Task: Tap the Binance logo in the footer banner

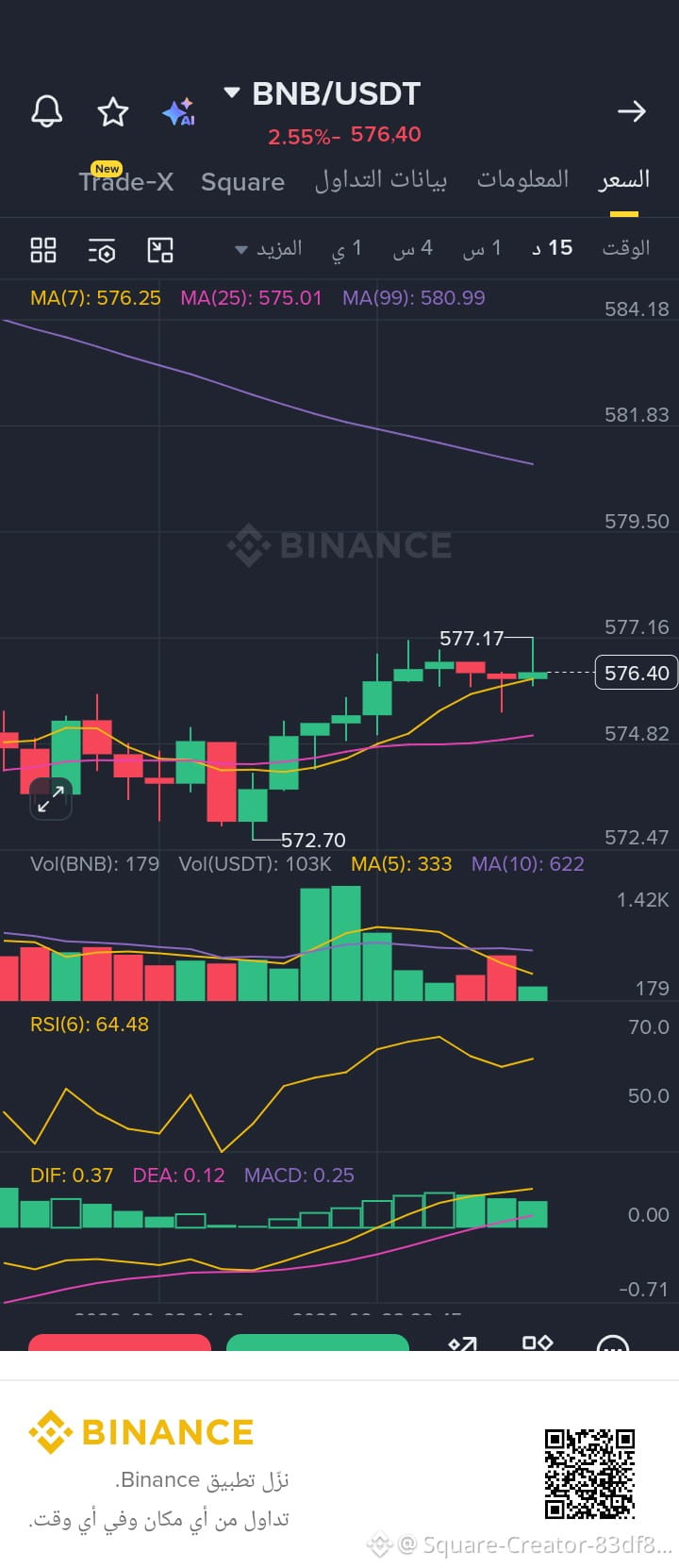Action: click(x=141, y=1432)
